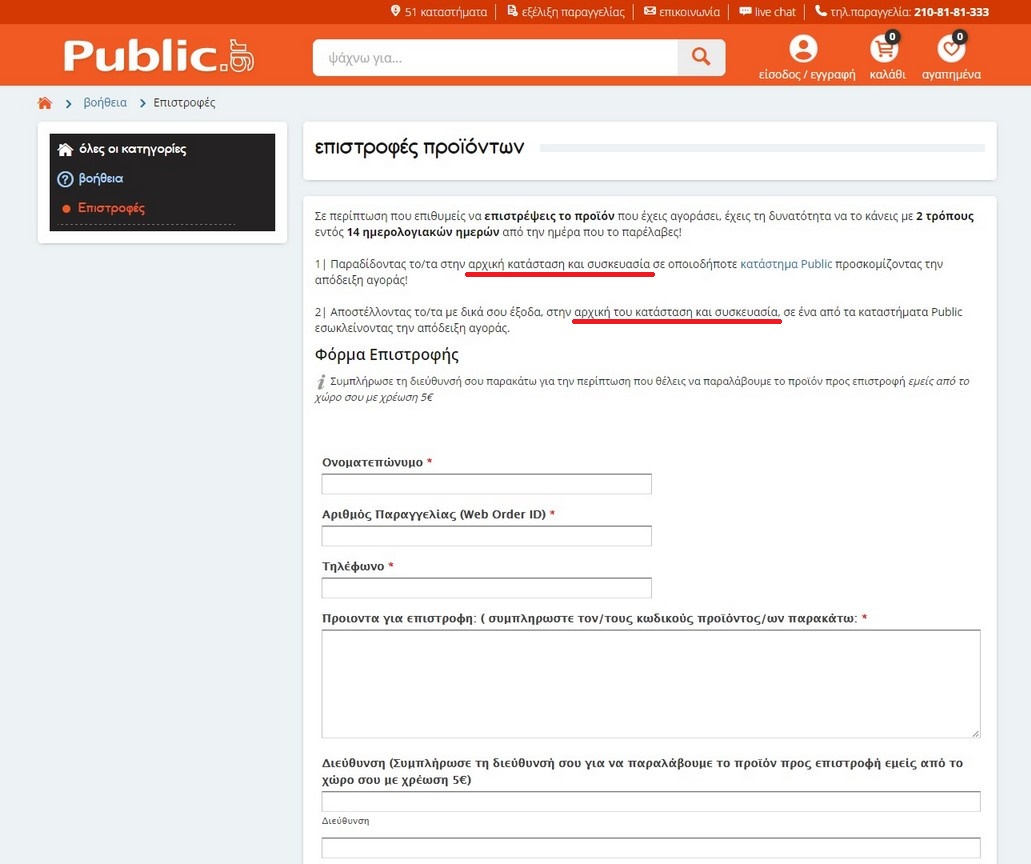Viewport: 1031px width, 864px height.
Task: Focus the Αριθμός Παραγγελίας input field
Action: coord(487,536)
